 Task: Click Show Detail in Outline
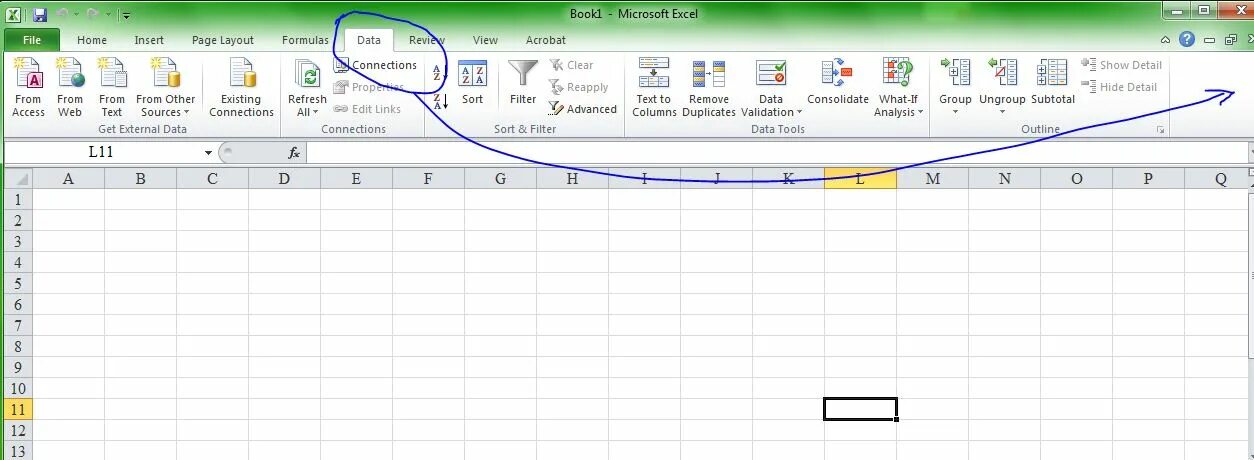click(1122, 65)
